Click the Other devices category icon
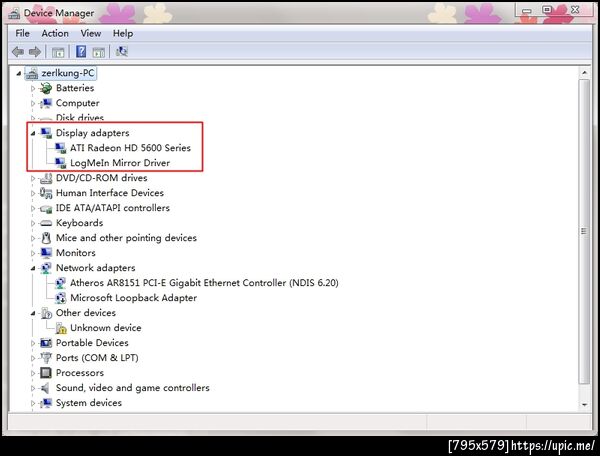Image resolution: width=600 pixels, height=456 pixels. pyautogui.click(x=46, y=313)
